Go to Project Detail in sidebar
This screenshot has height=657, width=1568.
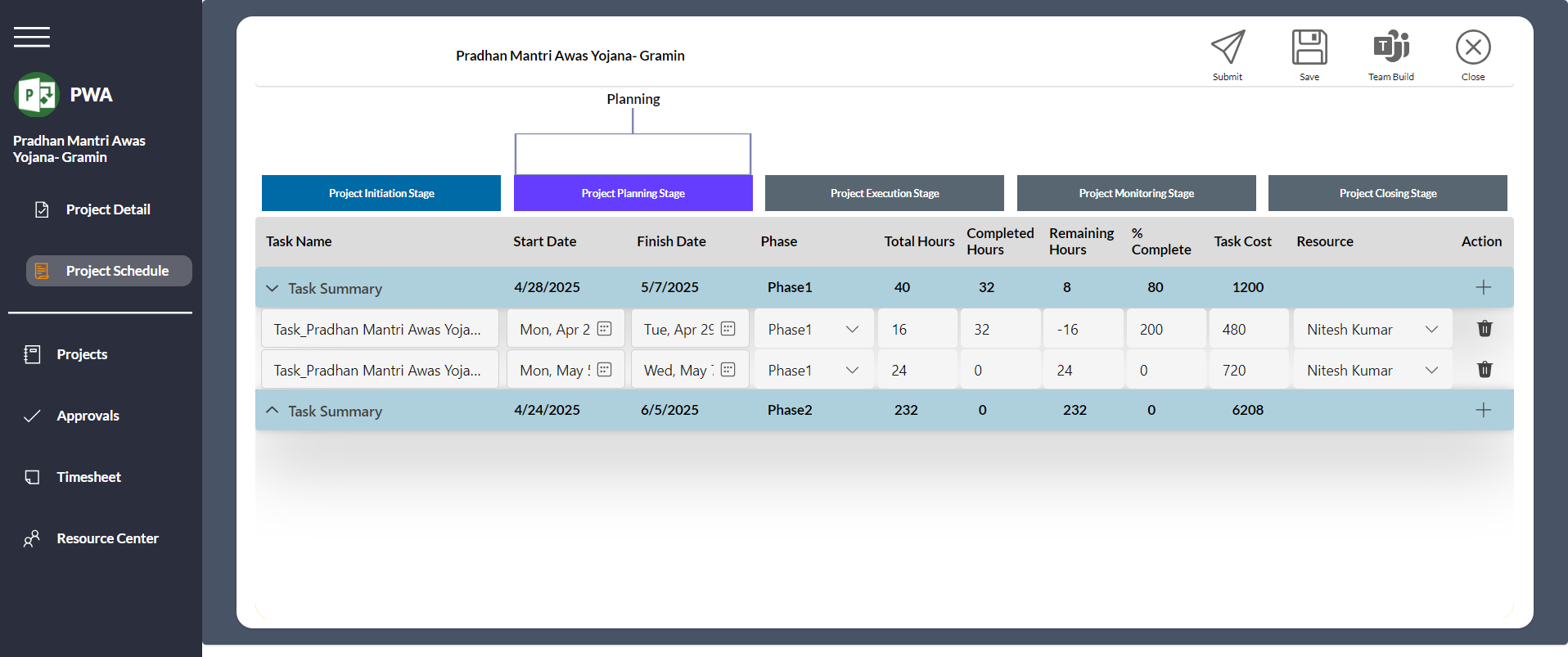108,209
